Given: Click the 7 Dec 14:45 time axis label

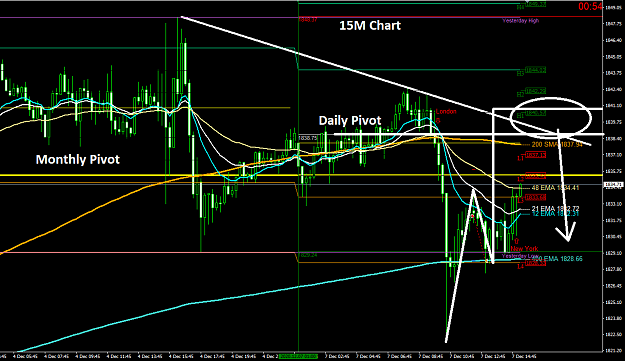Looking at the screenshot, I should [x=524, y=356].
